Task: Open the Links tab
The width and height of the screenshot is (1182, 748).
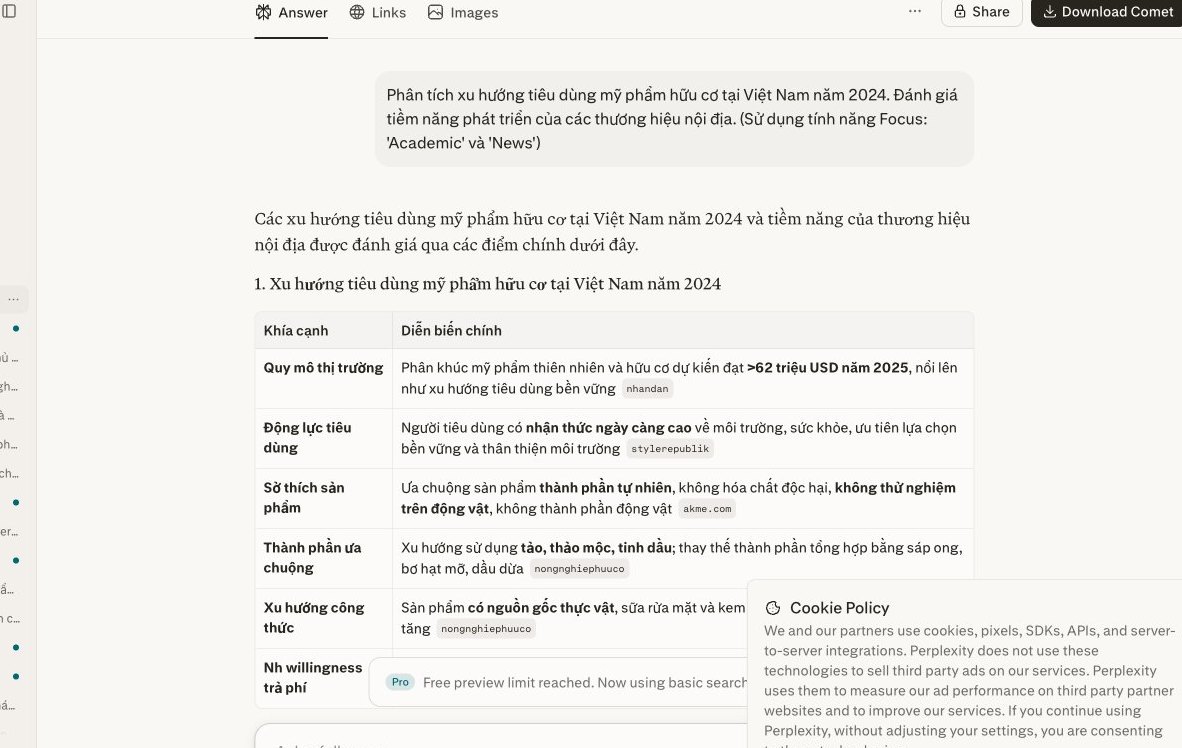Action: point(378,13)
